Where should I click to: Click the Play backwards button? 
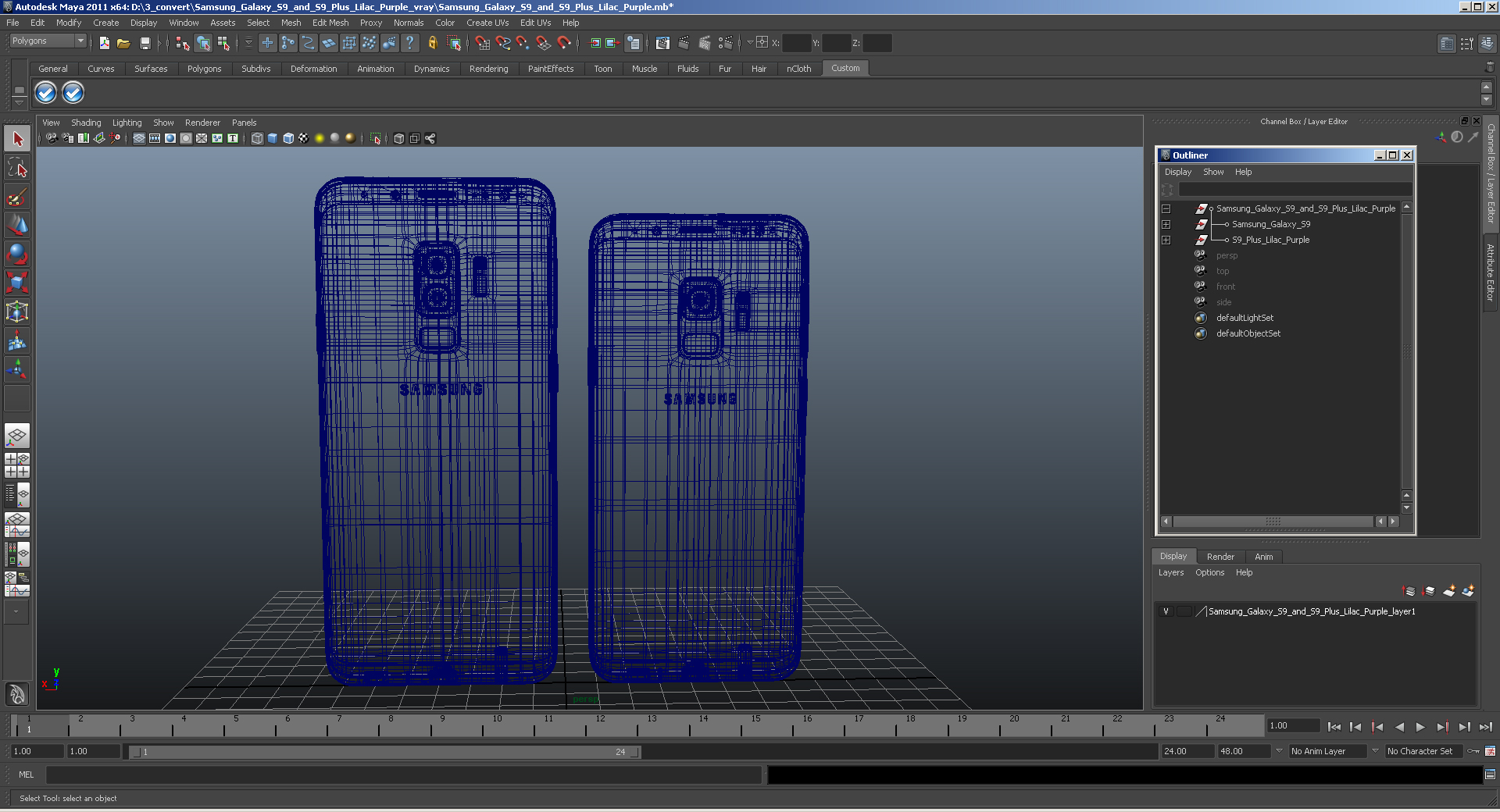pos(1399,727)
